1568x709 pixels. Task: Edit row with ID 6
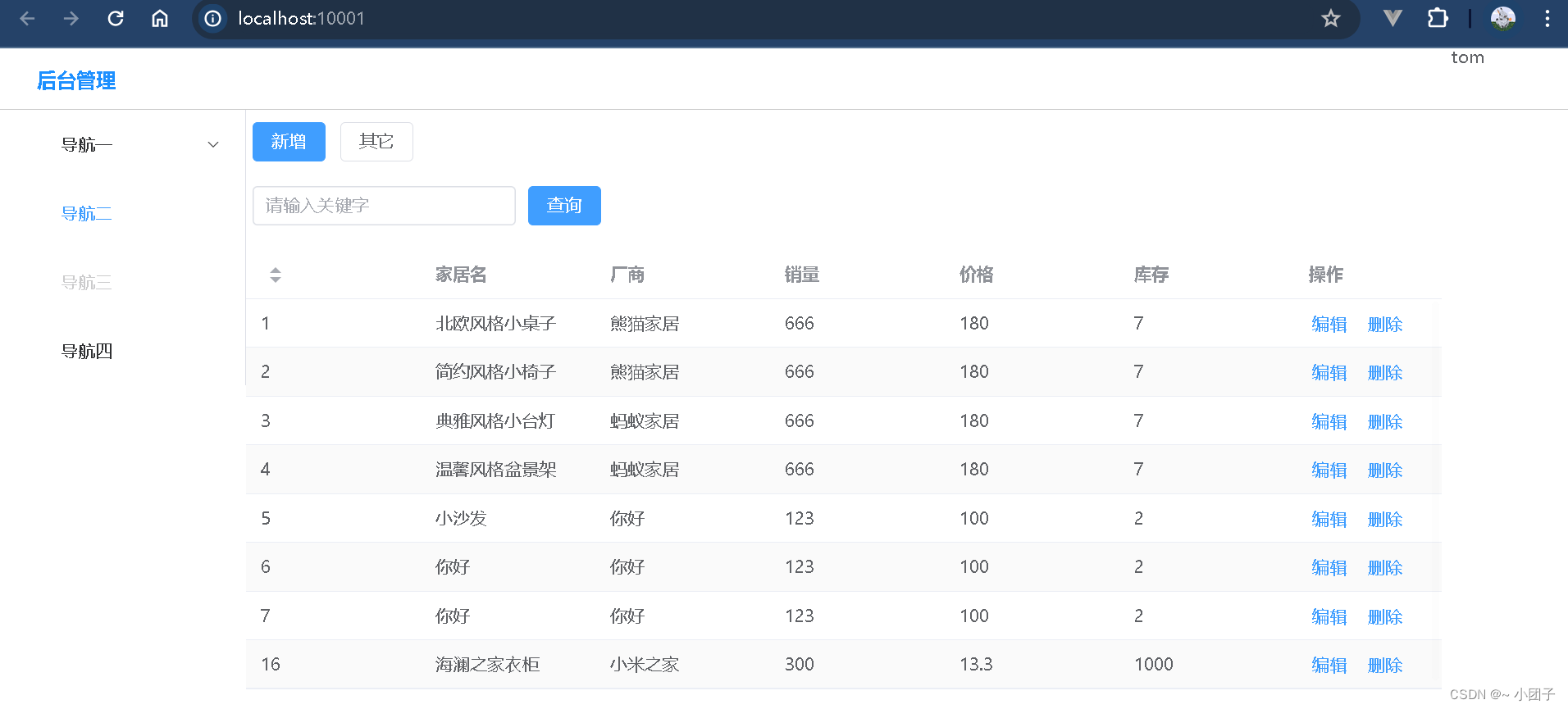click(x=1329, y=567)
